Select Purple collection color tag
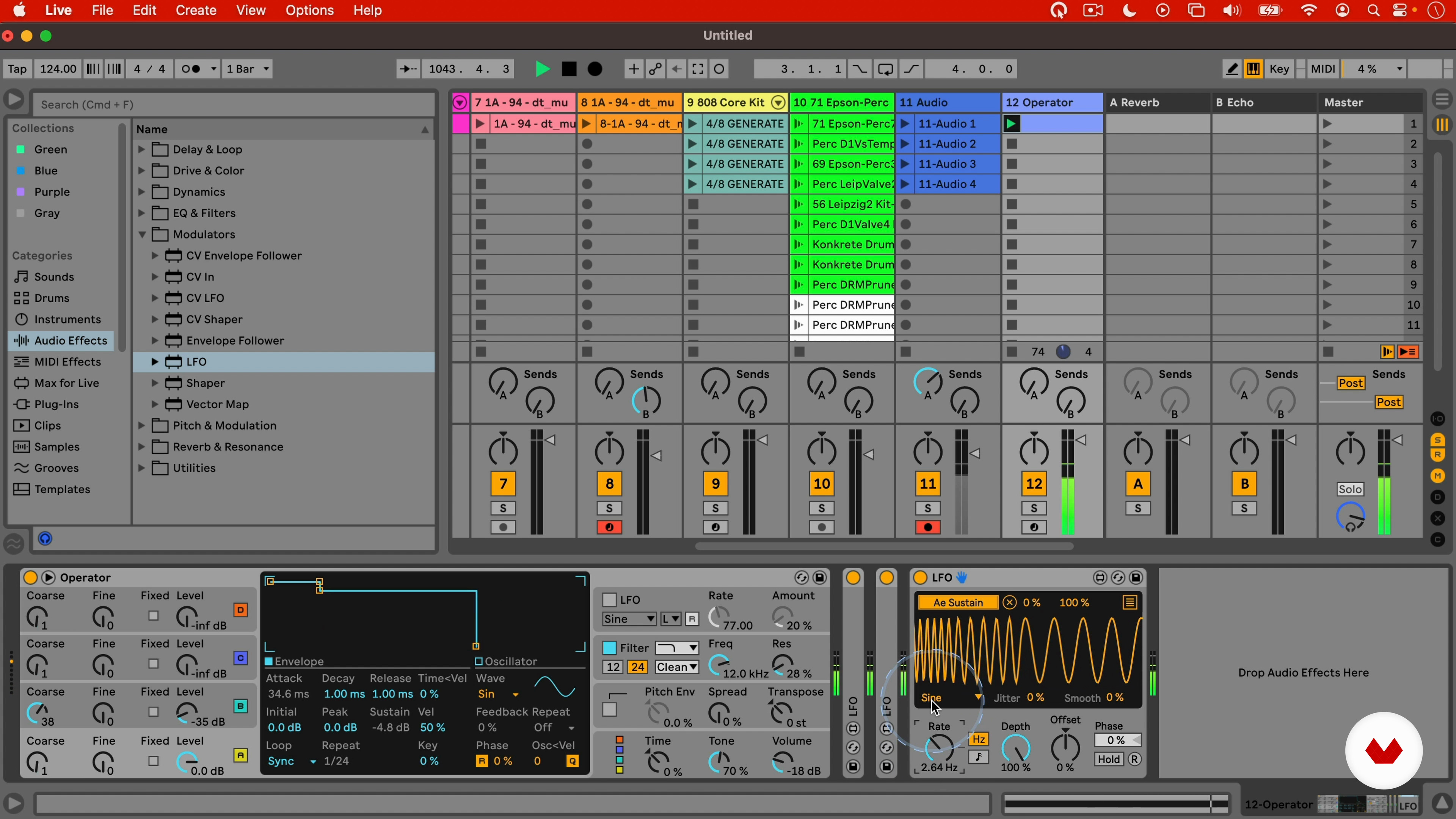Image resolution: width=1456 pixels, height=819 pixels. [x=52, y=192]
